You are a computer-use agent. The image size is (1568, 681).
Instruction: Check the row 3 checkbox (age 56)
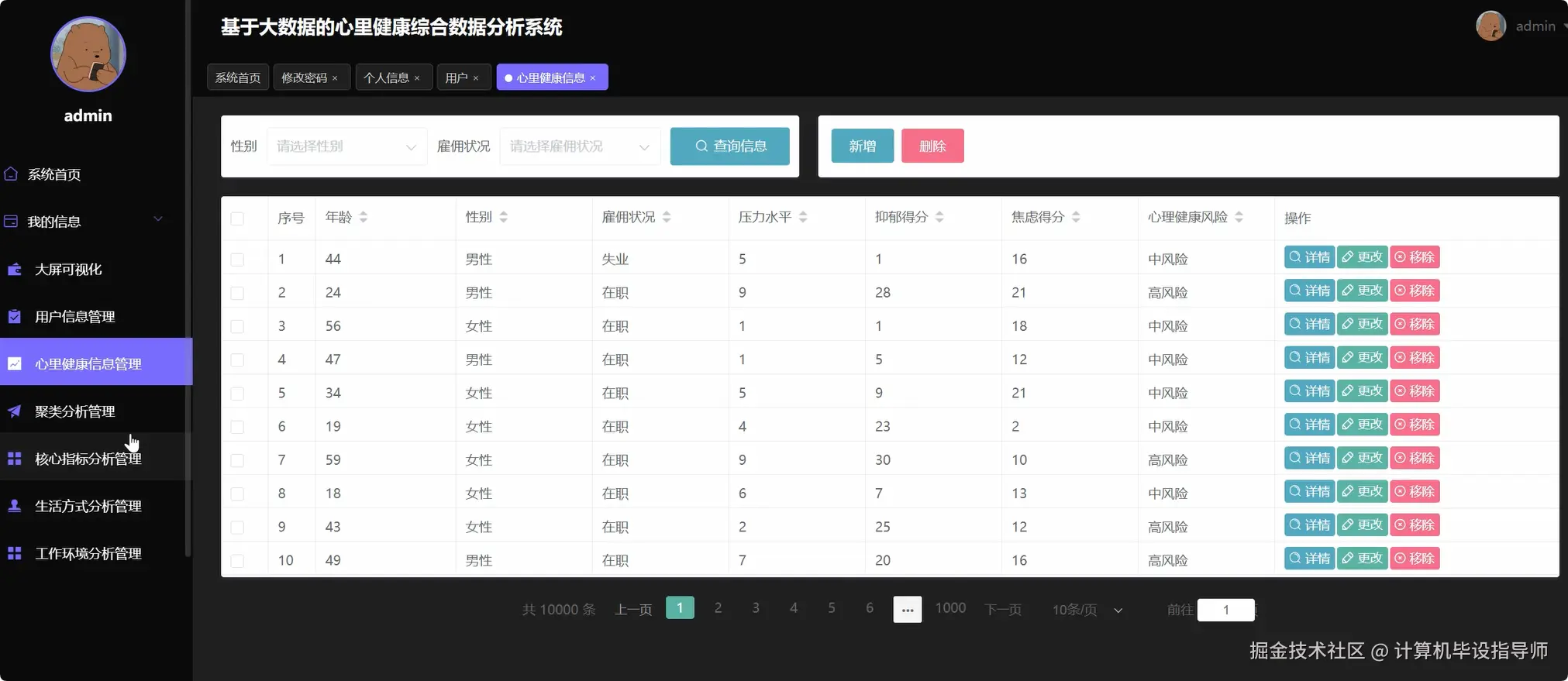(x=237, y=326)
